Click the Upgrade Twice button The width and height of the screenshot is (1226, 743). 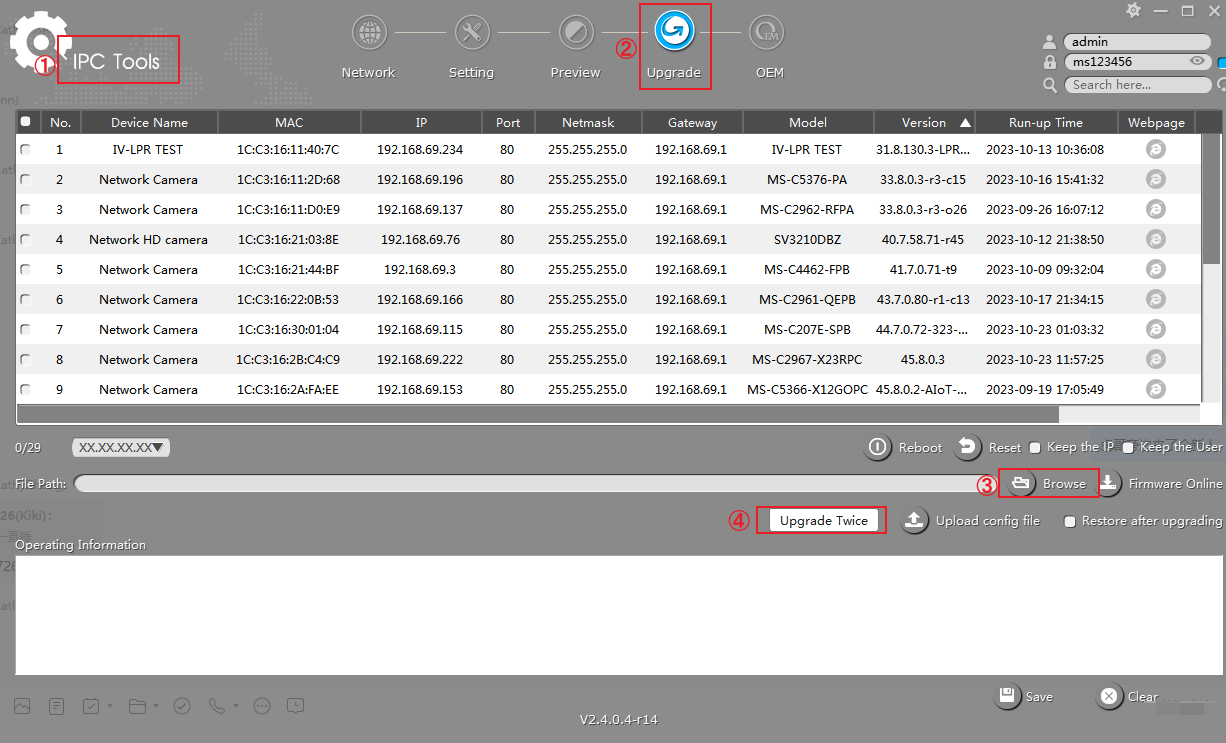point(824,520)
